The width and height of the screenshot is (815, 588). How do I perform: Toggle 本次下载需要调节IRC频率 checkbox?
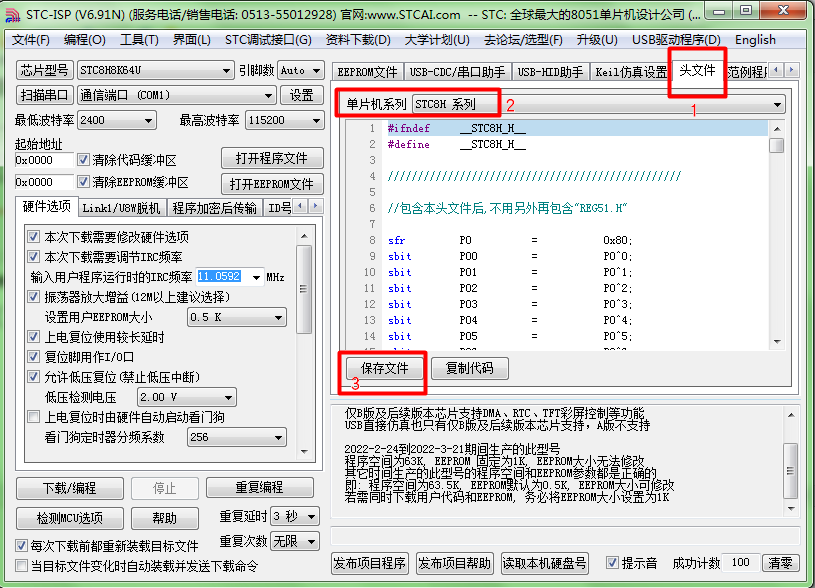(34, 257)
